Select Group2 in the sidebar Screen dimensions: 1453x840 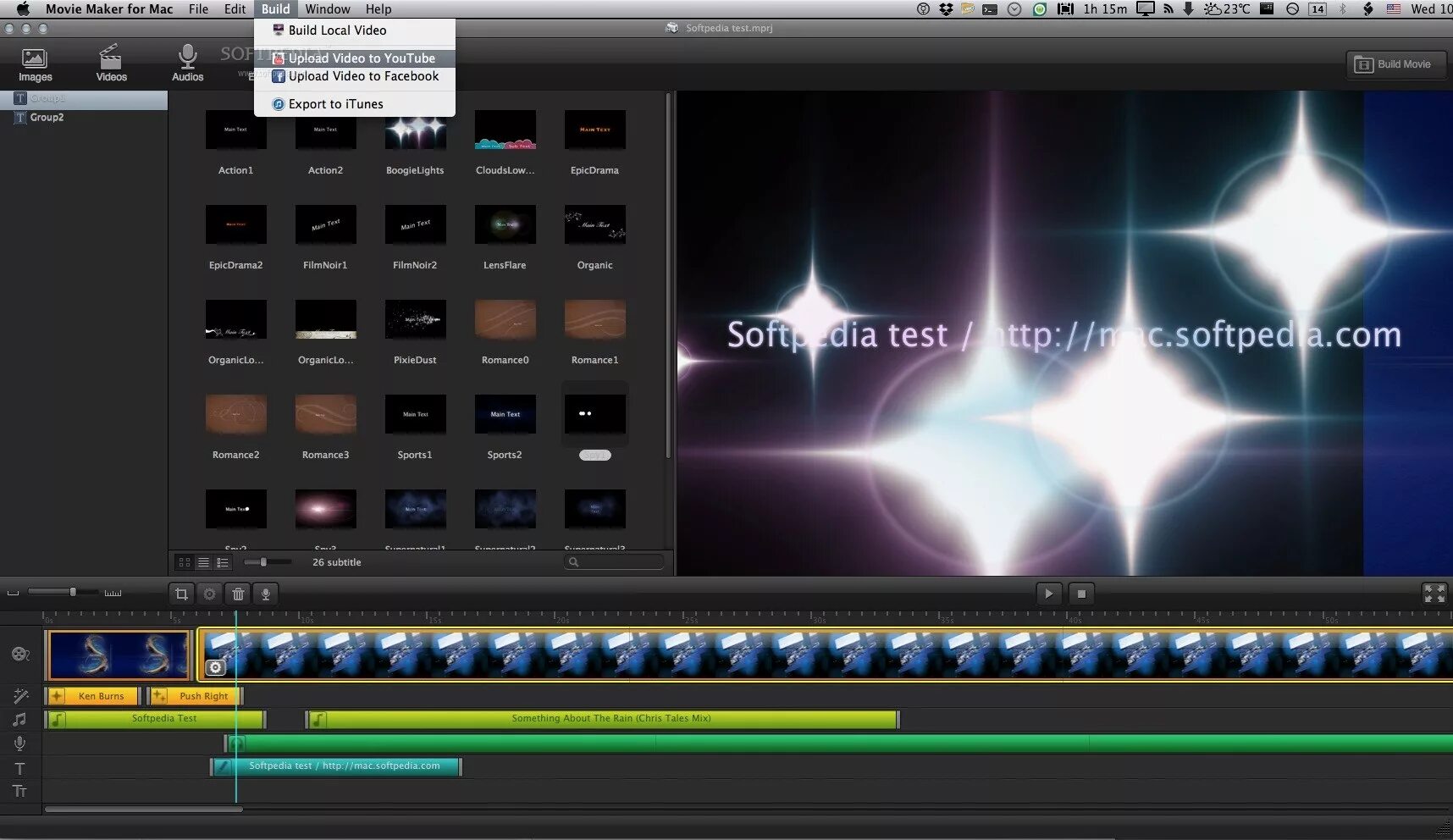(x=84, y=118)
